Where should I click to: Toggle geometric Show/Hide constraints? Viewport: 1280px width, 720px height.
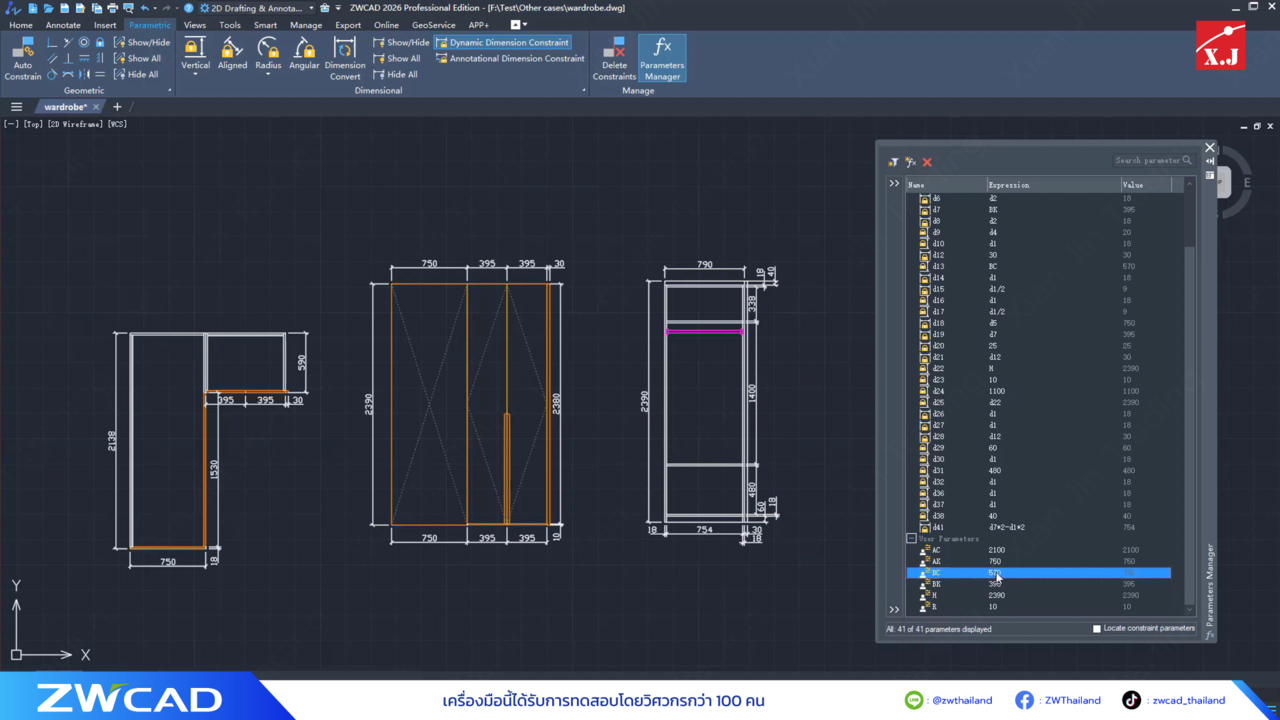coord(142,42)
